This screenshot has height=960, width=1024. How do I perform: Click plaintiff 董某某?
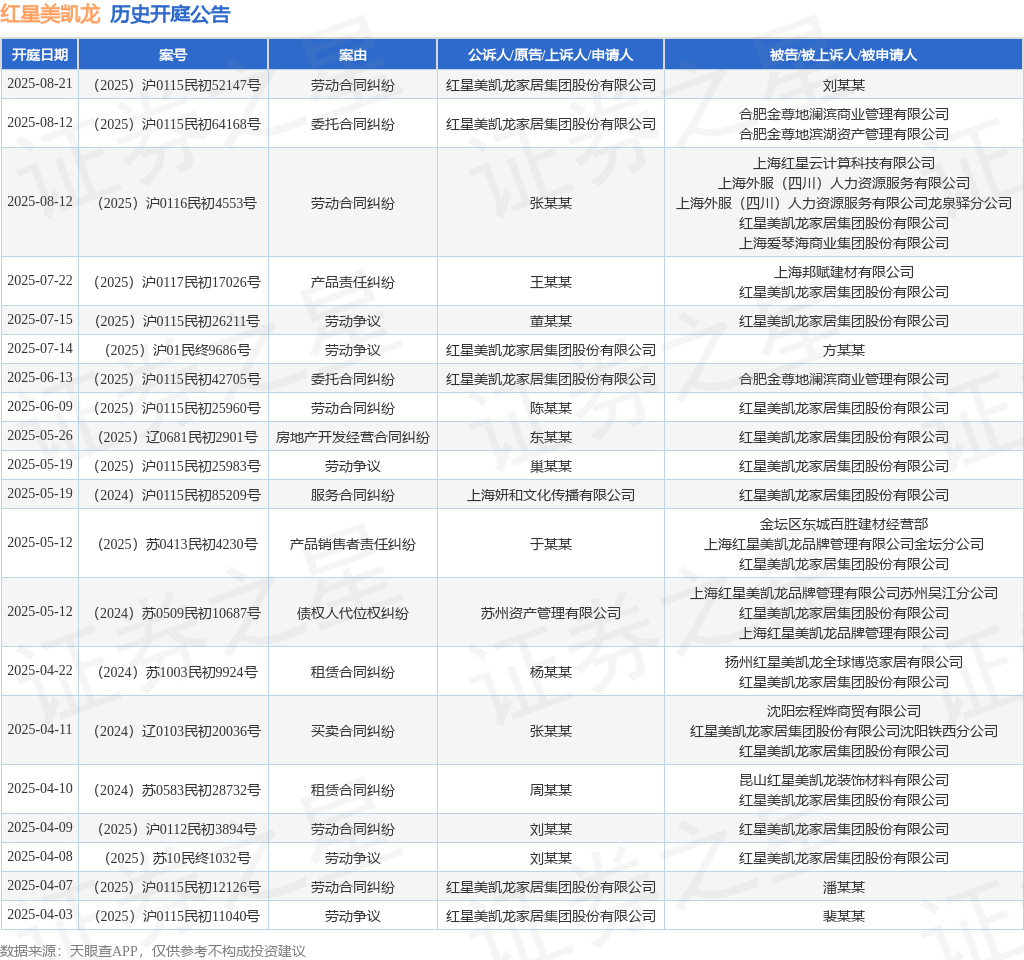coord(551,321)
